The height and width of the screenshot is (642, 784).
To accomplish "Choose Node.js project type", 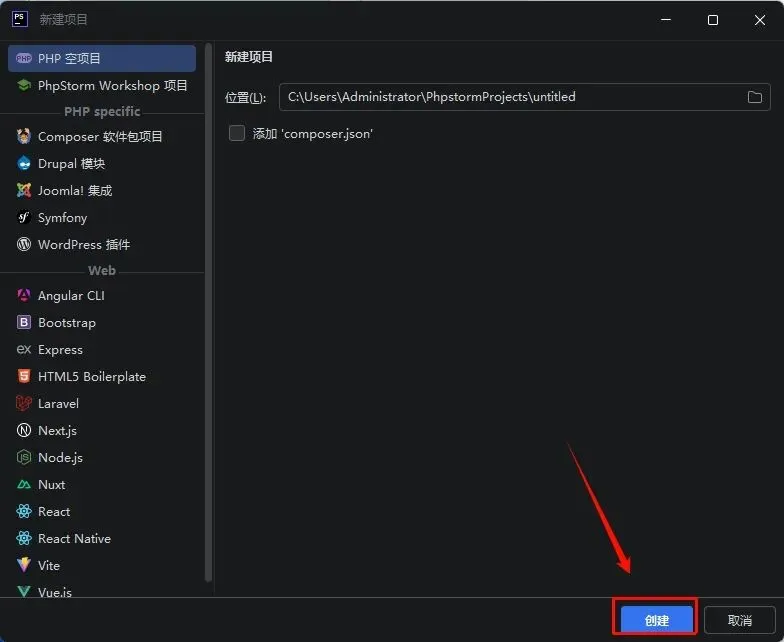I will pos(102,458).
